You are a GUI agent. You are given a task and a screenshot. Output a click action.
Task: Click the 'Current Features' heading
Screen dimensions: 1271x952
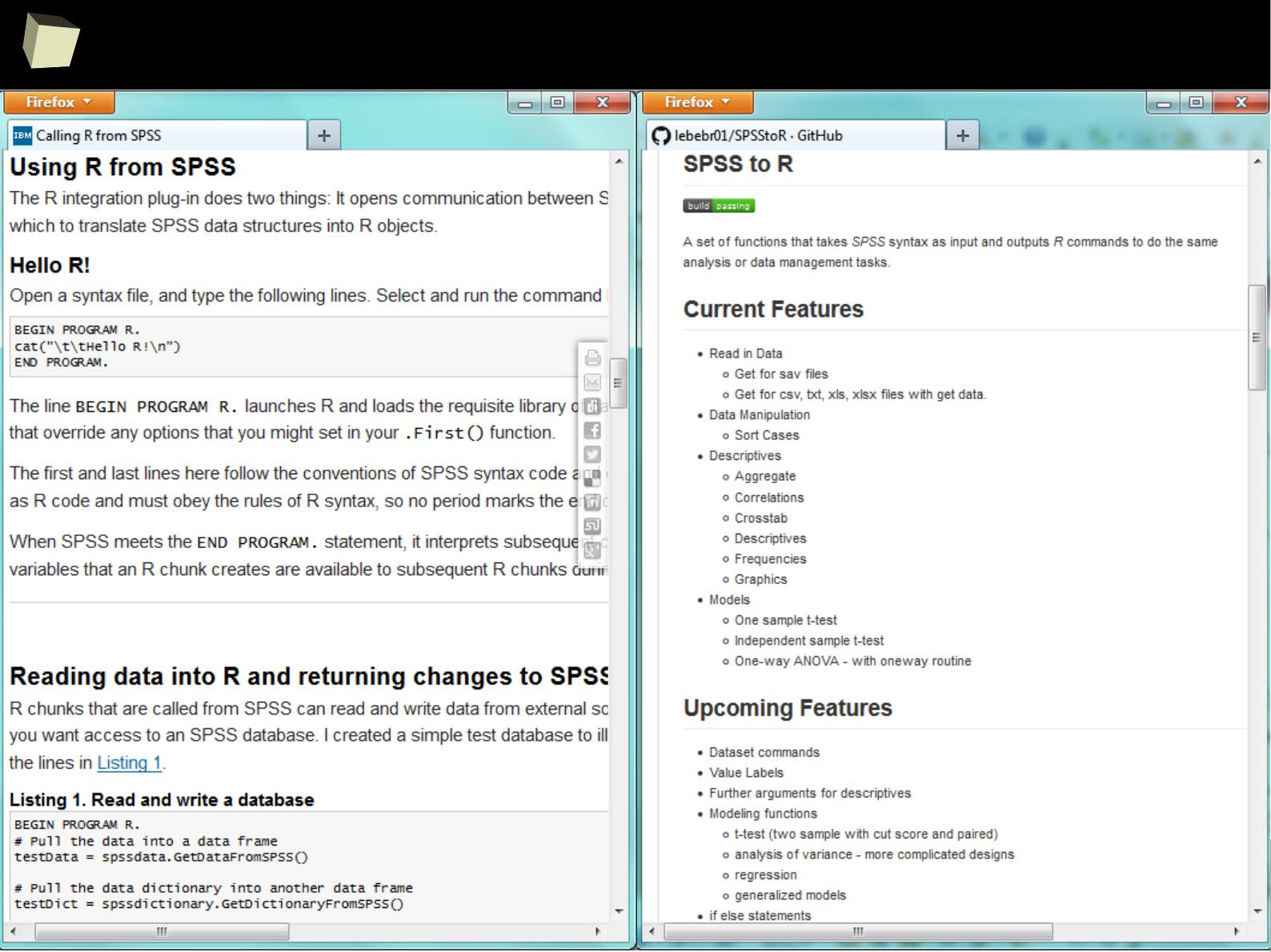pyautogui.click(x=773, y=310)
